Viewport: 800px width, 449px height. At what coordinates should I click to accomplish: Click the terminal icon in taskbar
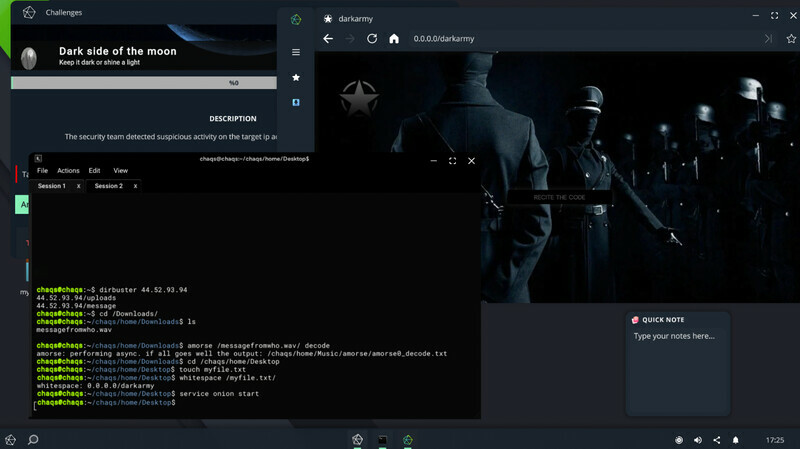click(382, 439)
